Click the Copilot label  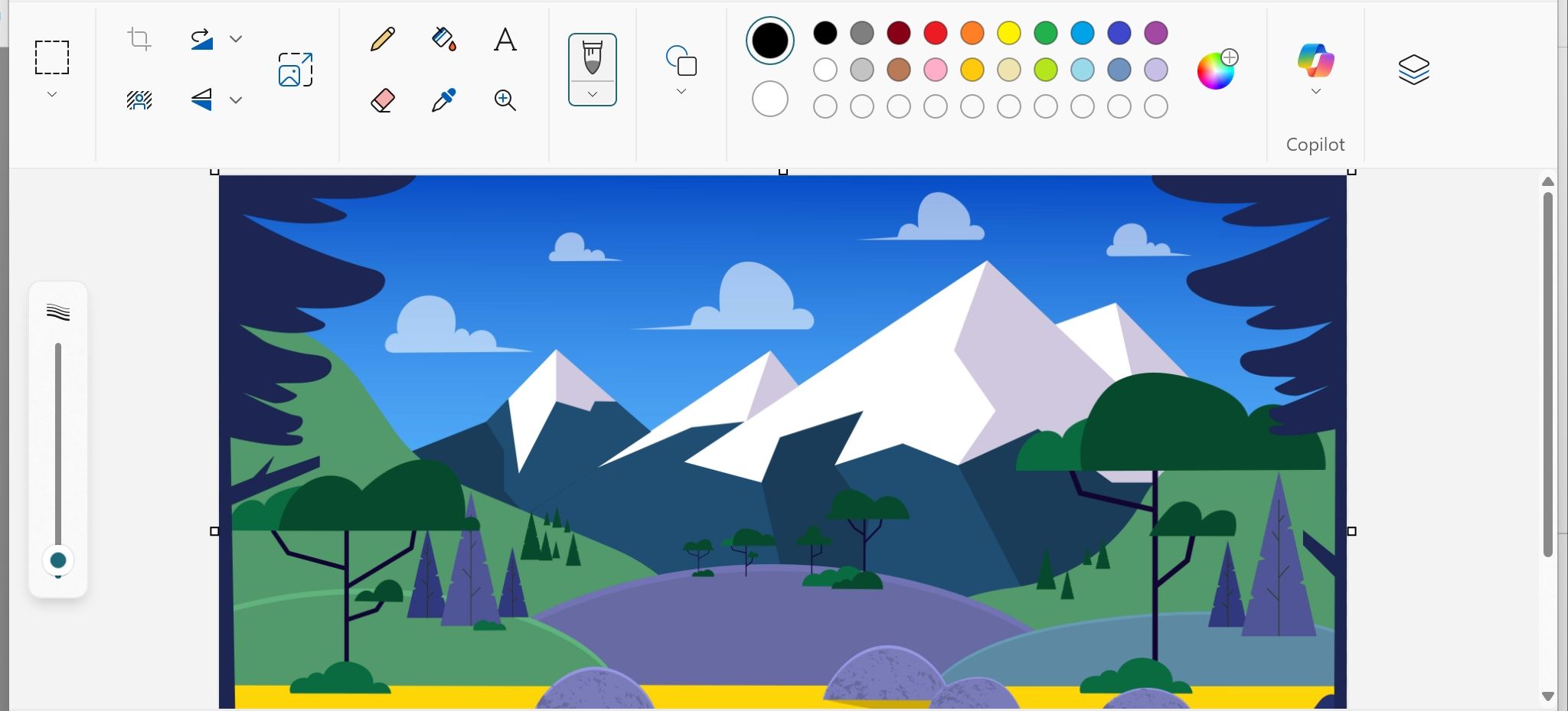[1315, 145]
